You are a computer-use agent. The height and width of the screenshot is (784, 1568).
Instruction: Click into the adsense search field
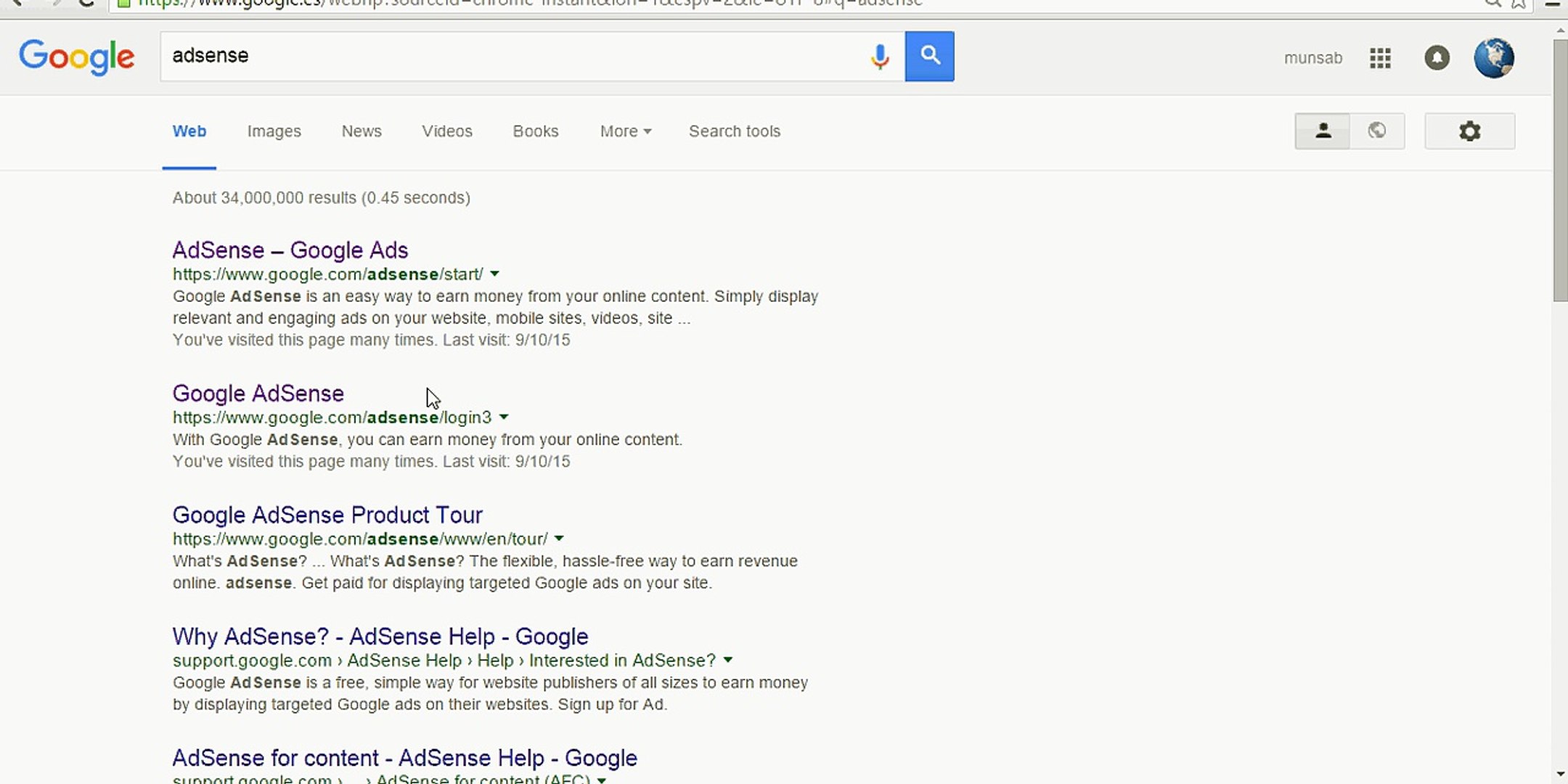coord(508,56)
